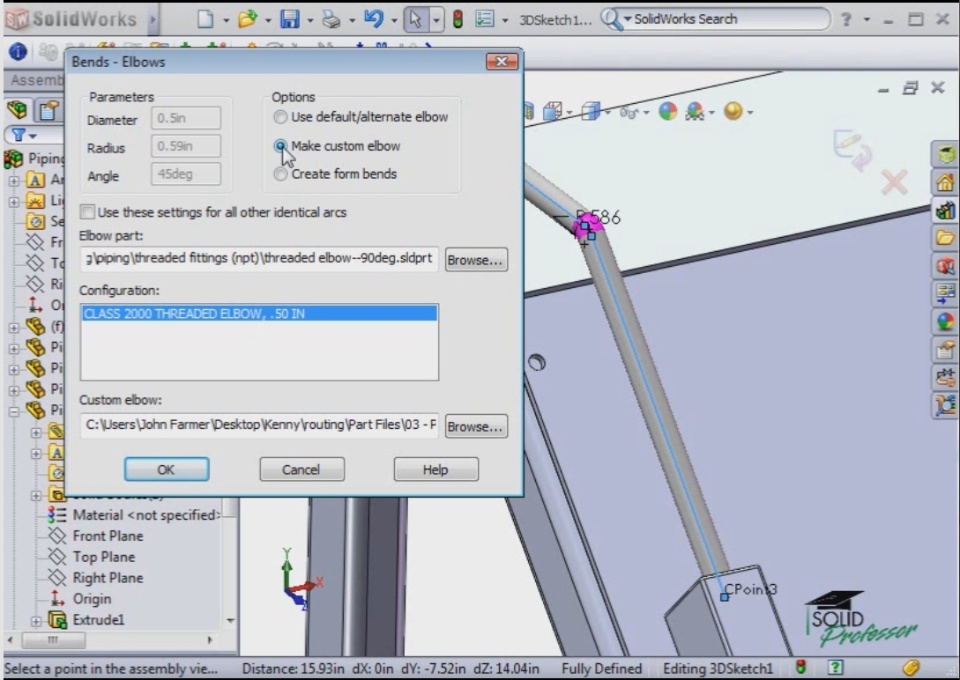Open the Design Library task pane tab
The image size is (960, 680).
pyautogui.click(x=945, y=210)
